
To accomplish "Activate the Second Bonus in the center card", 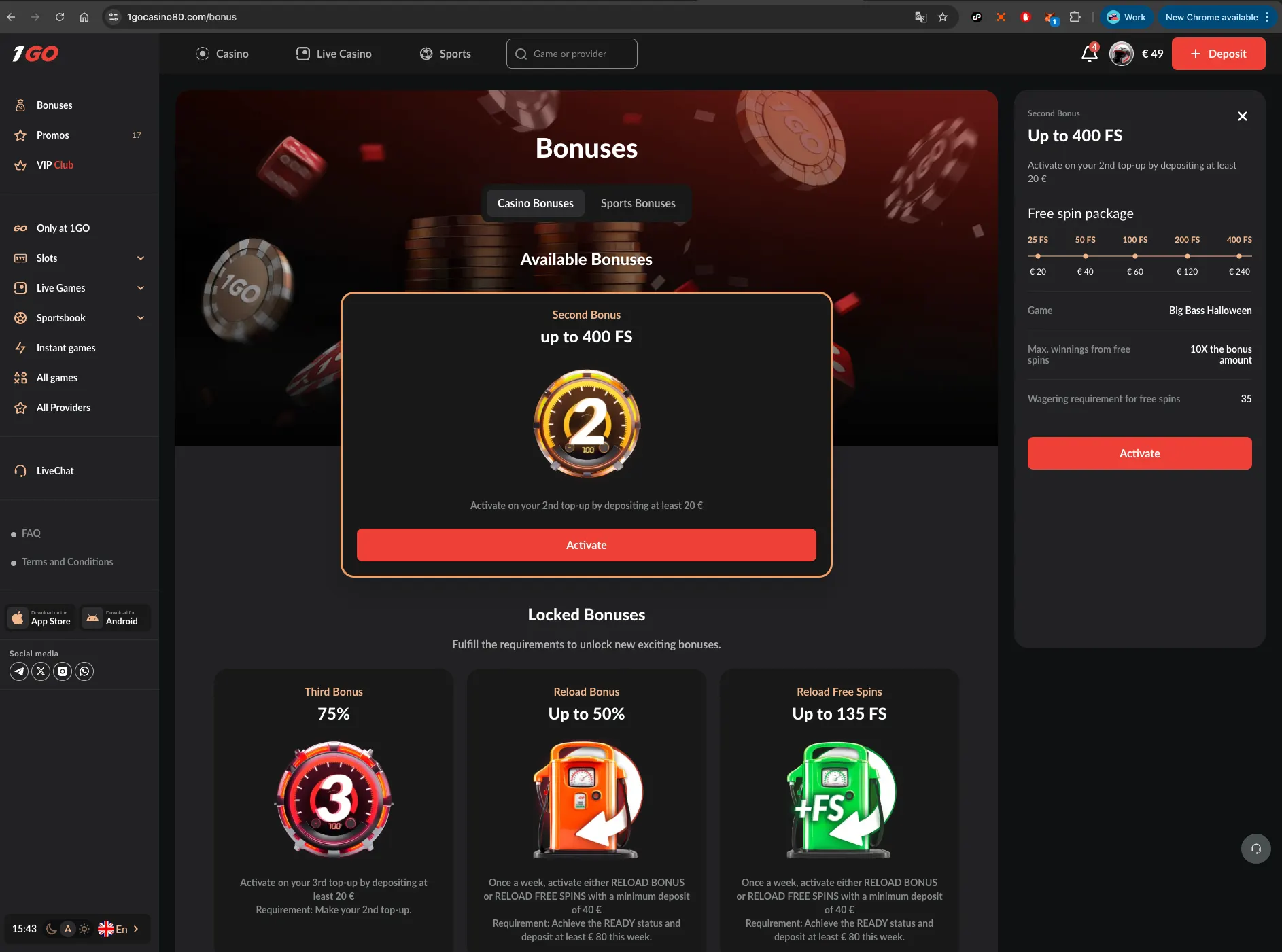I will [x=586, y=545].
